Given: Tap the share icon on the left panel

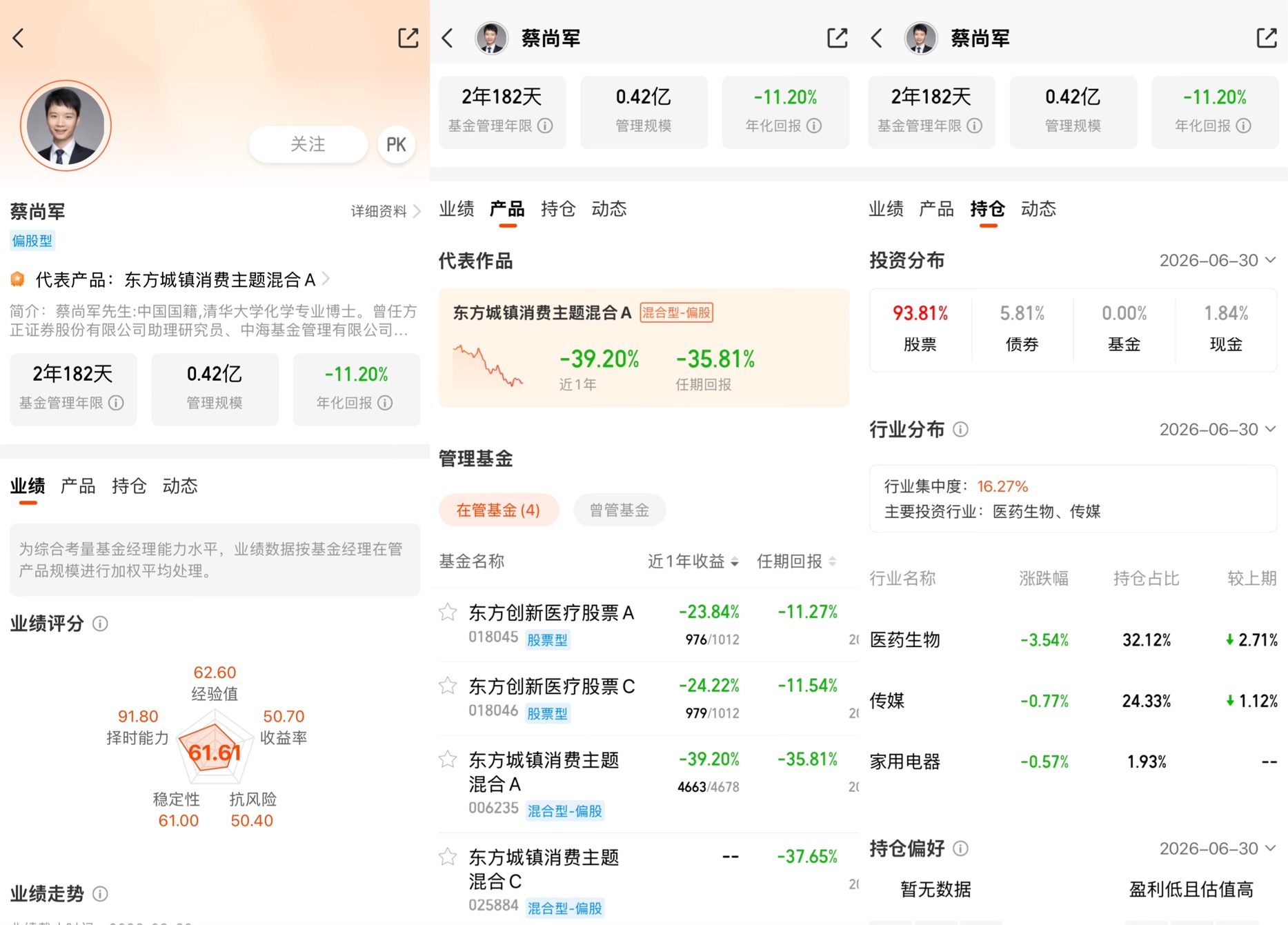Looking at the screenshot, I should [x=408, y=38].
